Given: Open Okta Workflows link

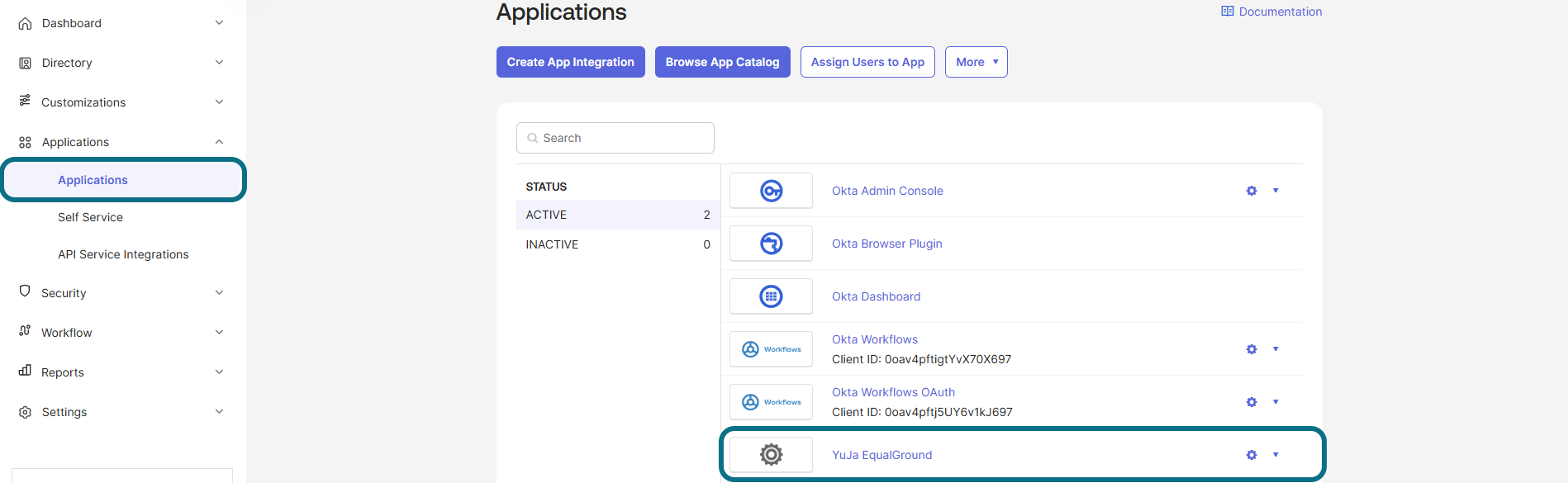Looking at the screenshot, I should (874, 339).
